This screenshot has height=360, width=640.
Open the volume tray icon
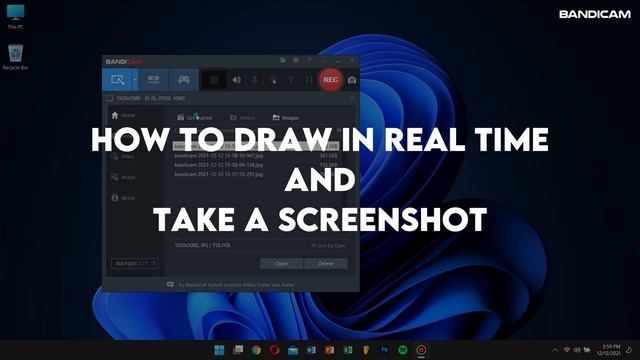[x=577, y=350]
